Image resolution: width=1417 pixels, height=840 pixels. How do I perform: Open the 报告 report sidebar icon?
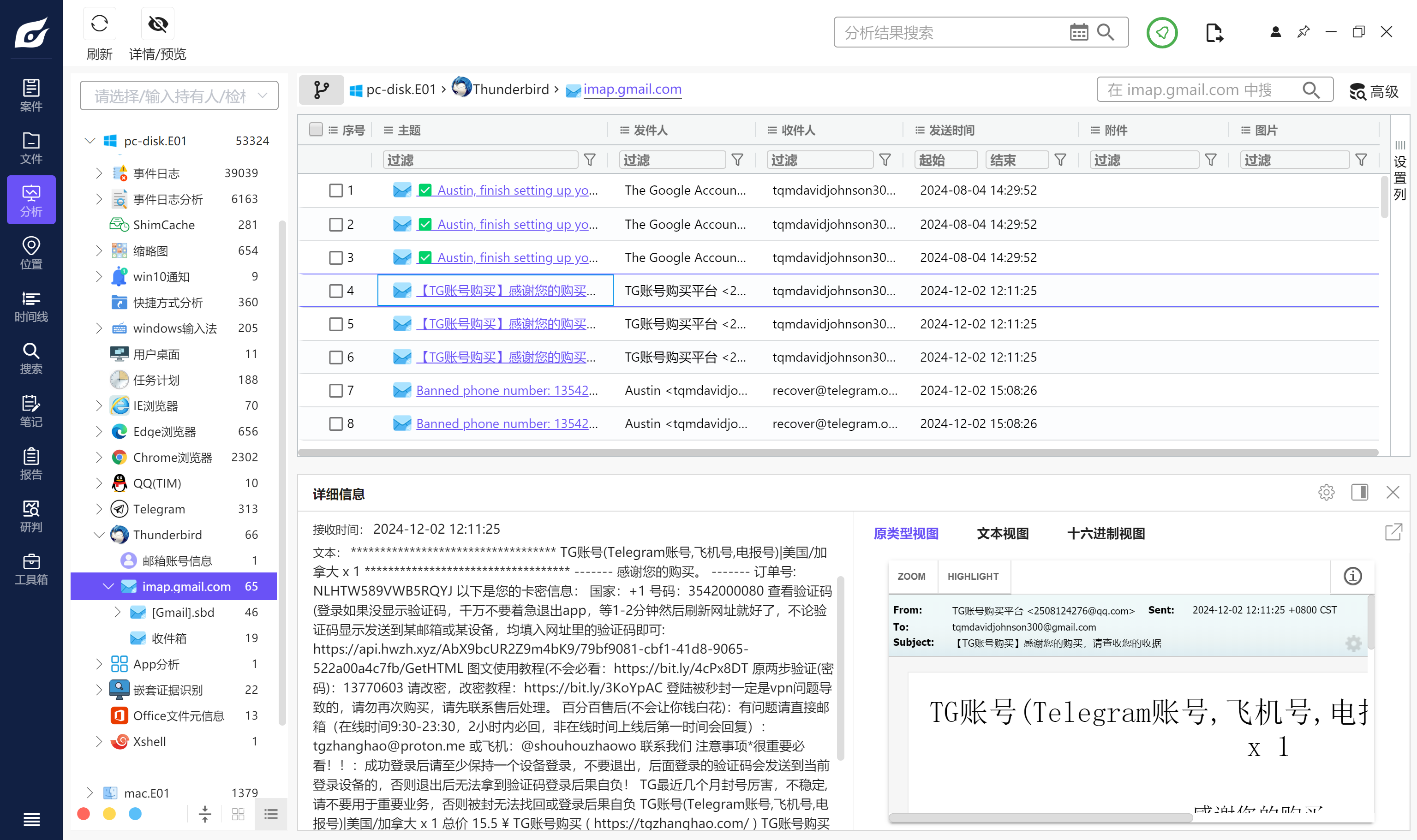coord(31,463)
